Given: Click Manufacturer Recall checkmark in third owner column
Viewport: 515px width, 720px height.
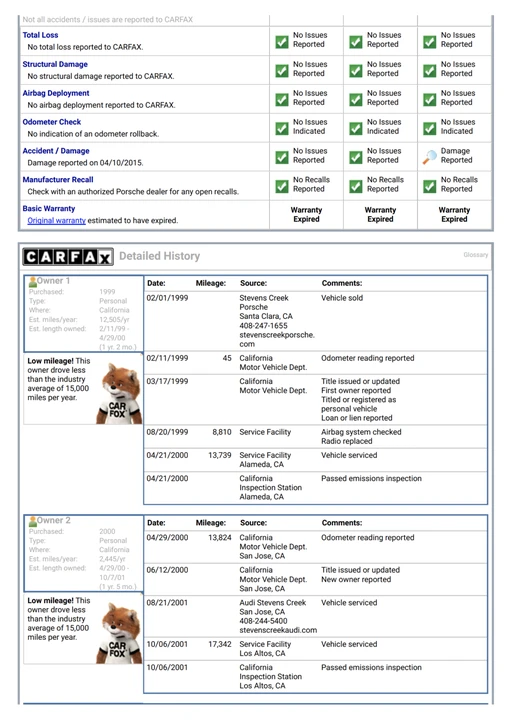Looking at the screenshot, I should point(430,186).
